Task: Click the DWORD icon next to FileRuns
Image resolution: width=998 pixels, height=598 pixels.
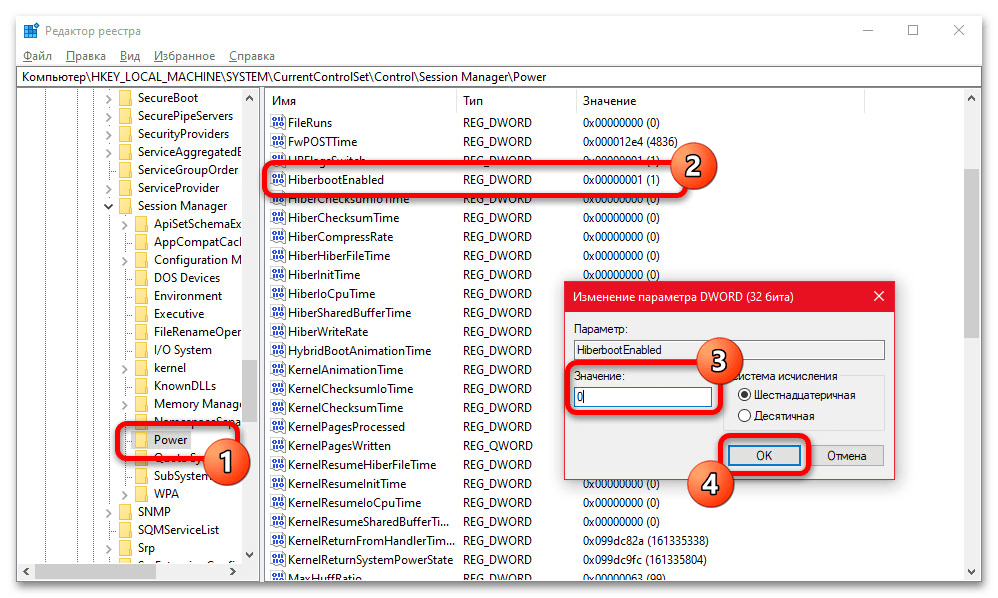Action: 278,123
